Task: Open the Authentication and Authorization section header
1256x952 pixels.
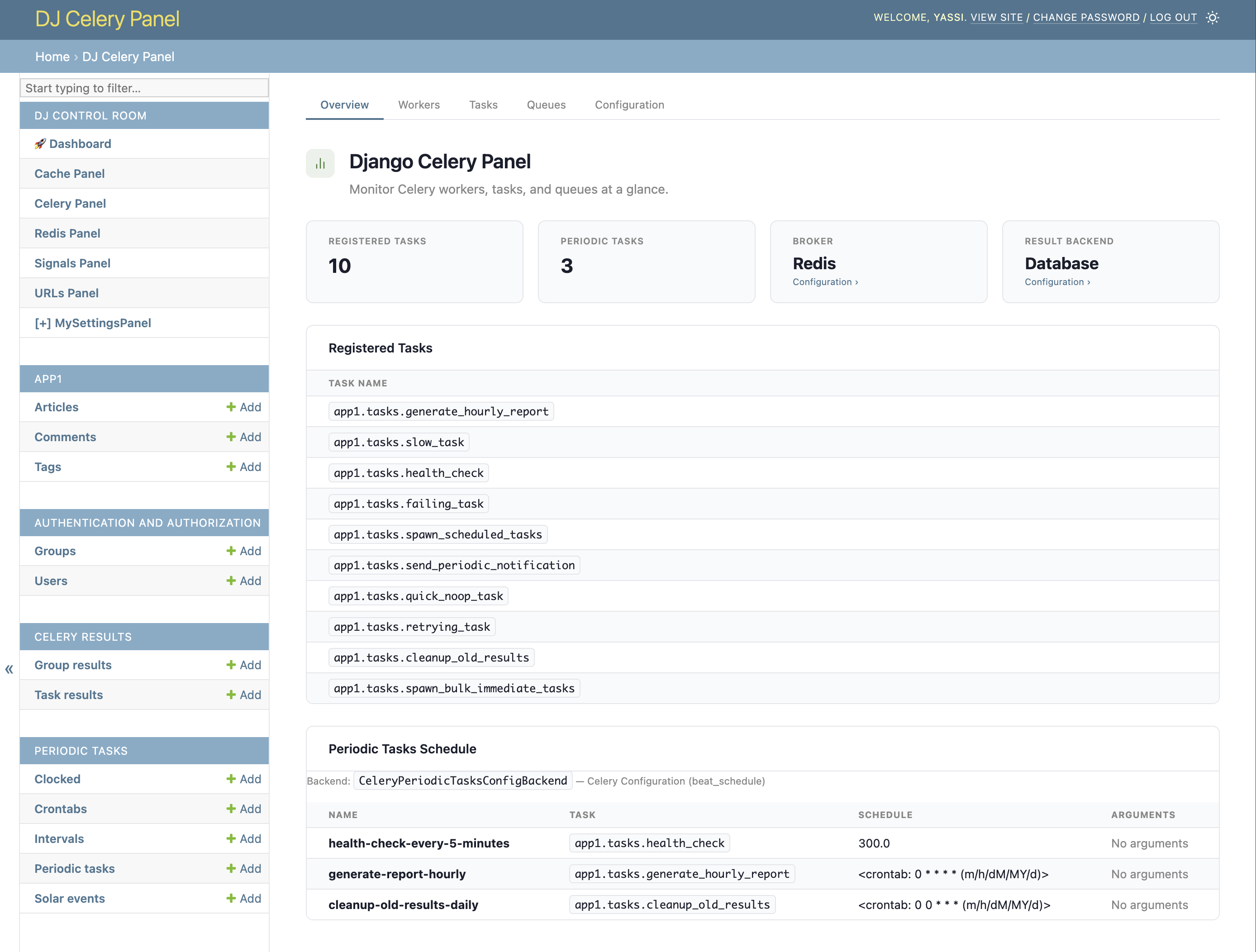Action: 147,523
